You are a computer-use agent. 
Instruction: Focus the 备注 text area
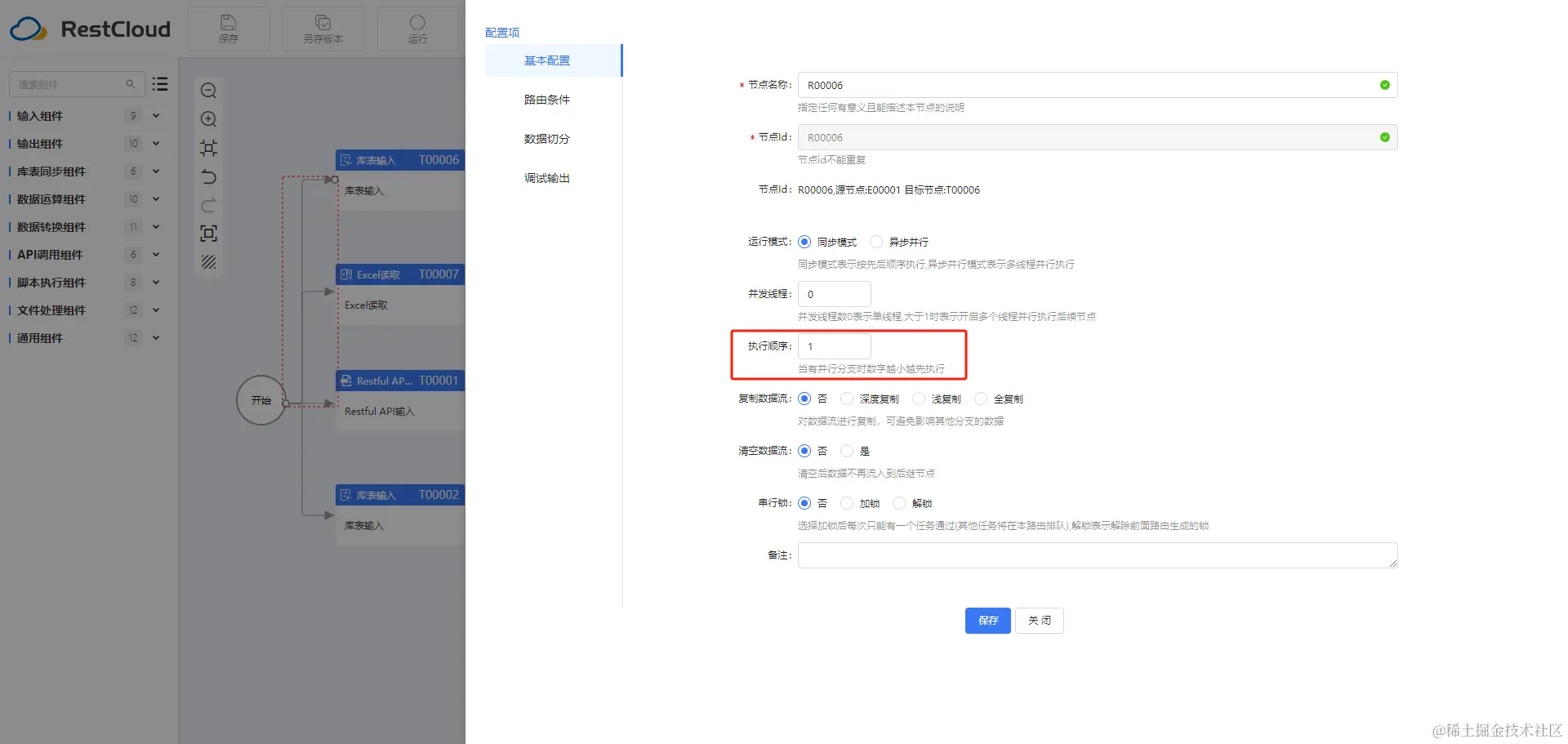pyautogui.click(x=1098, y=555)
